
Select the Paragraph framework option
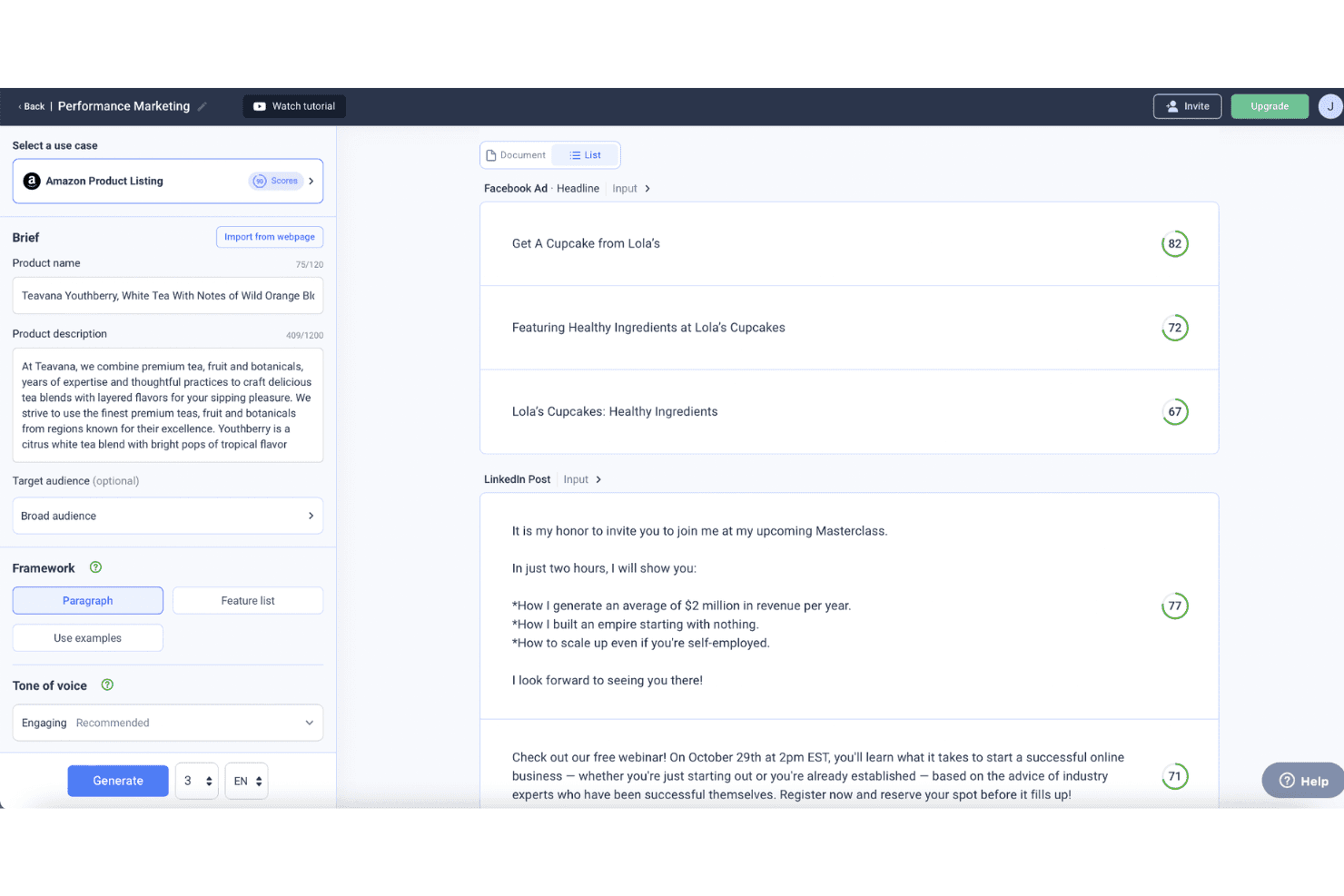88,601
